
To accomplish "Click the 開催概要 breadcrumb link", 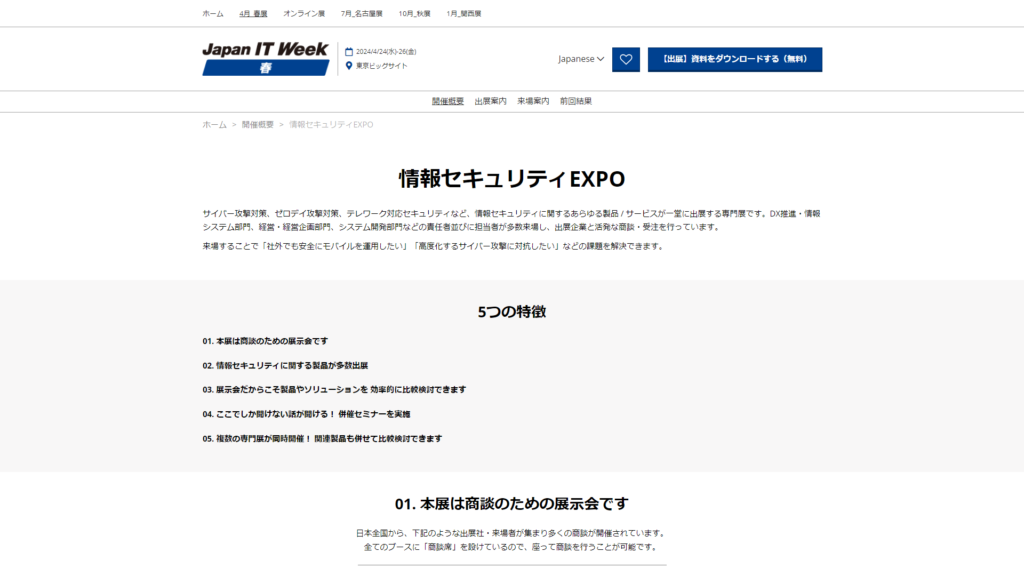I will (258, 125).
